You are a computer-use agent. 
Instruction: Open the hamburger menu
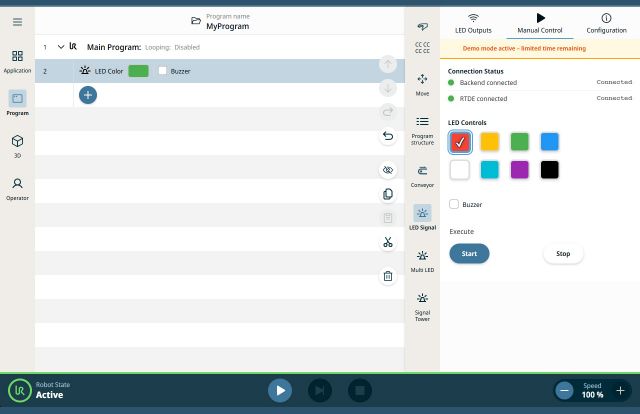click(17, 22)
